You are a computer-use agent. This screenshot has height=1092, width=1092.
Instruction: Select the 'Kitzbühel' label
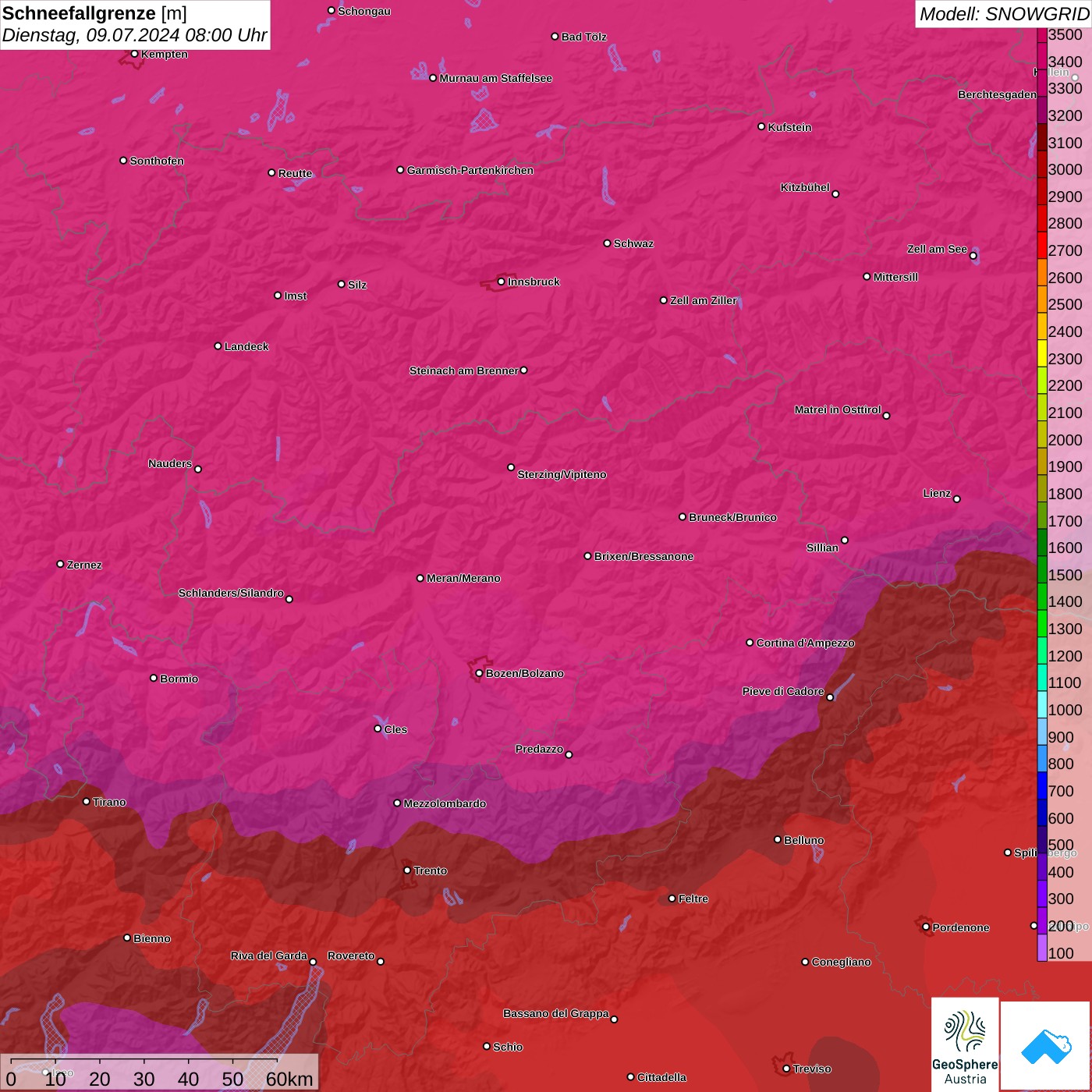coord(805,187)
